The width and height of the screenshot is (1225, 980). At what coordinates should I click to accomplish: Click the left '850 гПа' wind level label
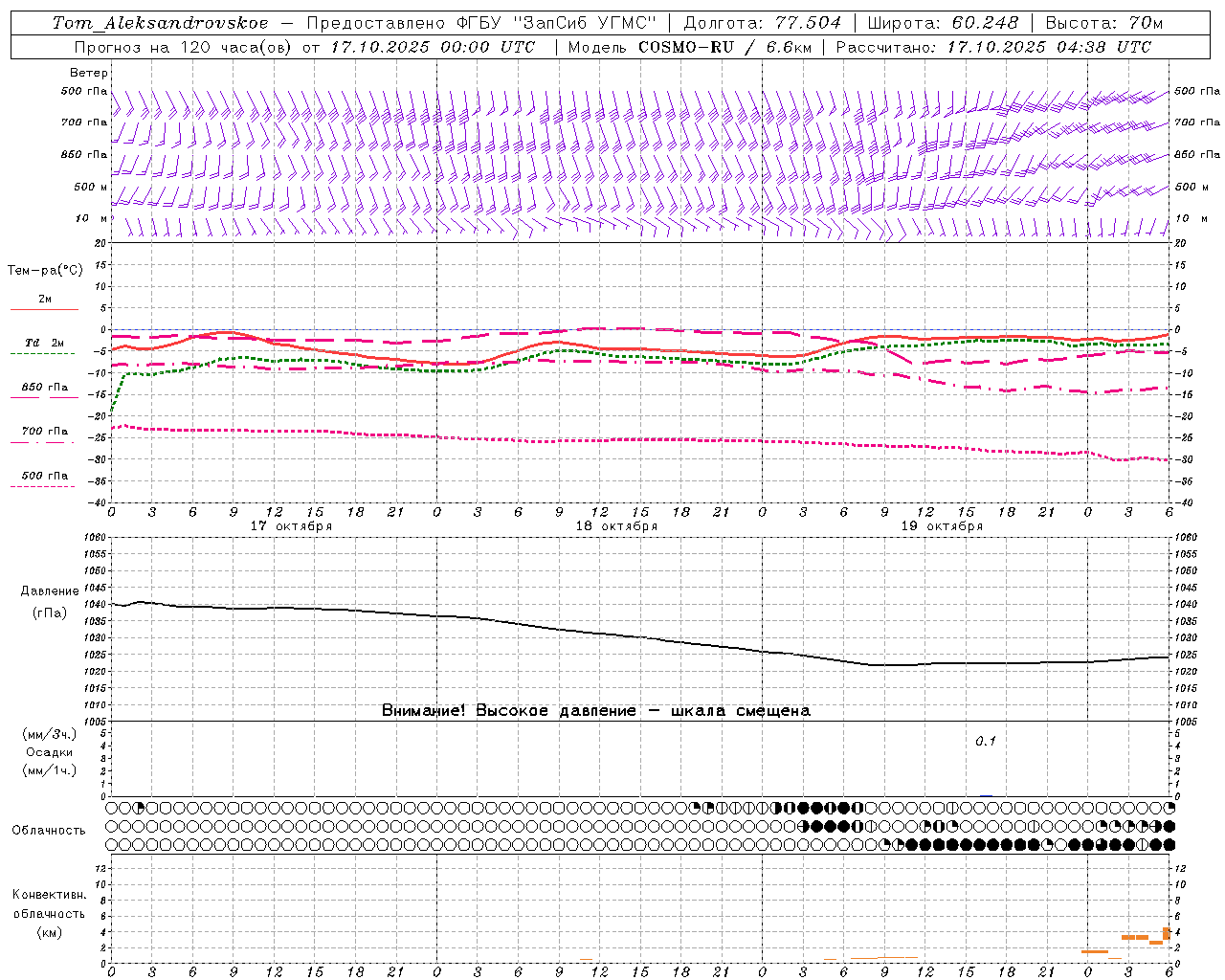click(x=84, y=154)
